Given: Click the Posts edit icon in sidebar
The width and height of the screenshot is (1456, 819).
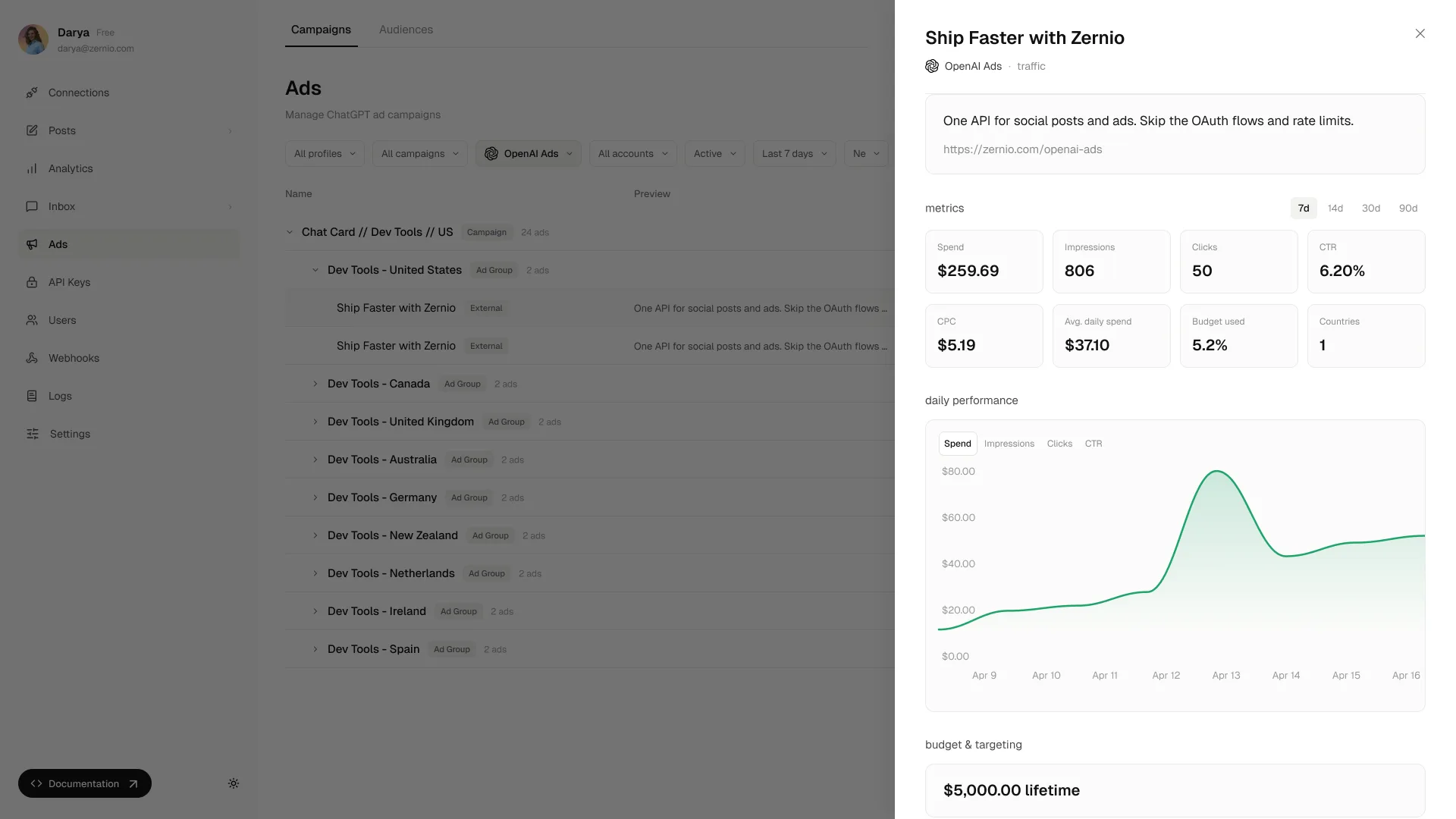Looking at the screenshot, I should (x=32, y=130).
